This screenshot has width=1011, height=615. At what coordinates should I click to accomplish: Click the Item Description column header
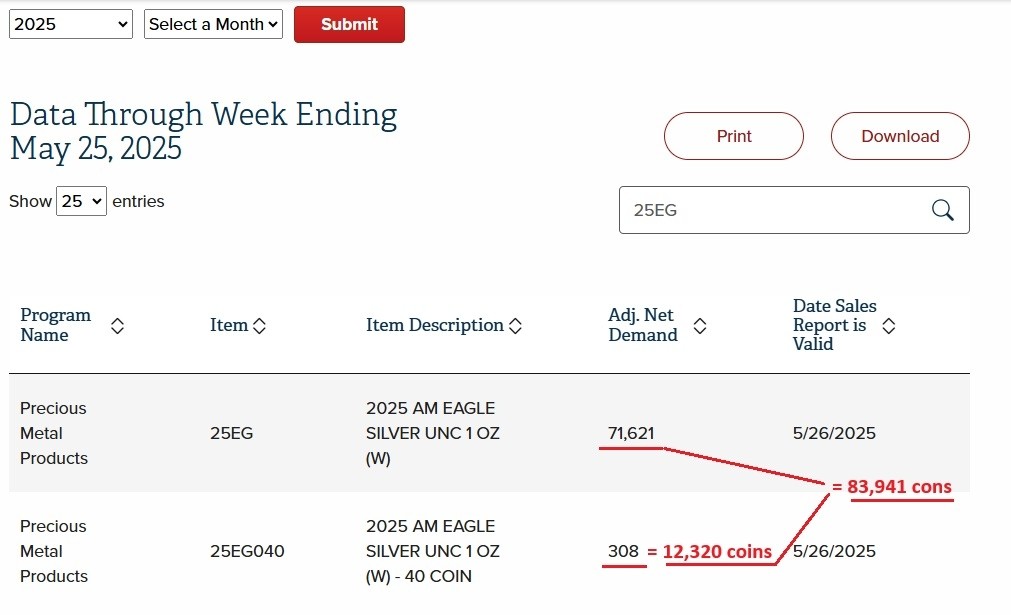click(435, 325)
